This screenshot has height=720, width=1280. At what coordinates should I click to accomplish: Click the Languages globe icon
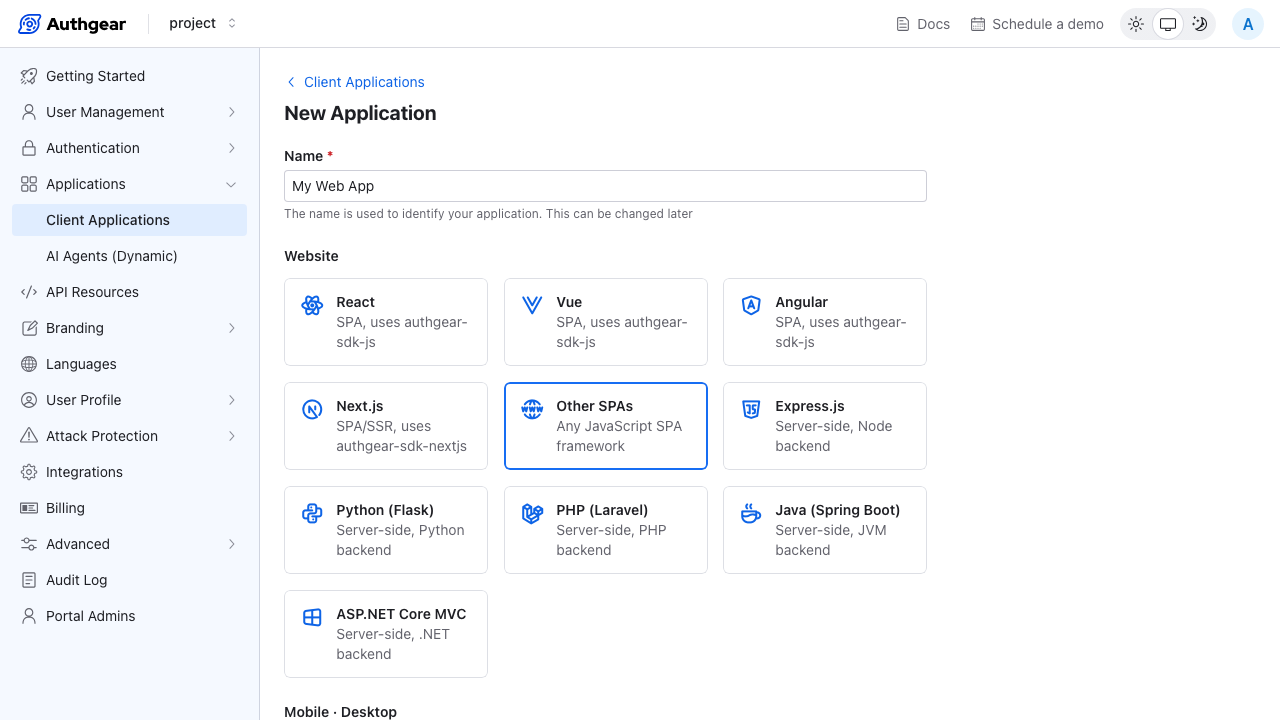point(29,364)
